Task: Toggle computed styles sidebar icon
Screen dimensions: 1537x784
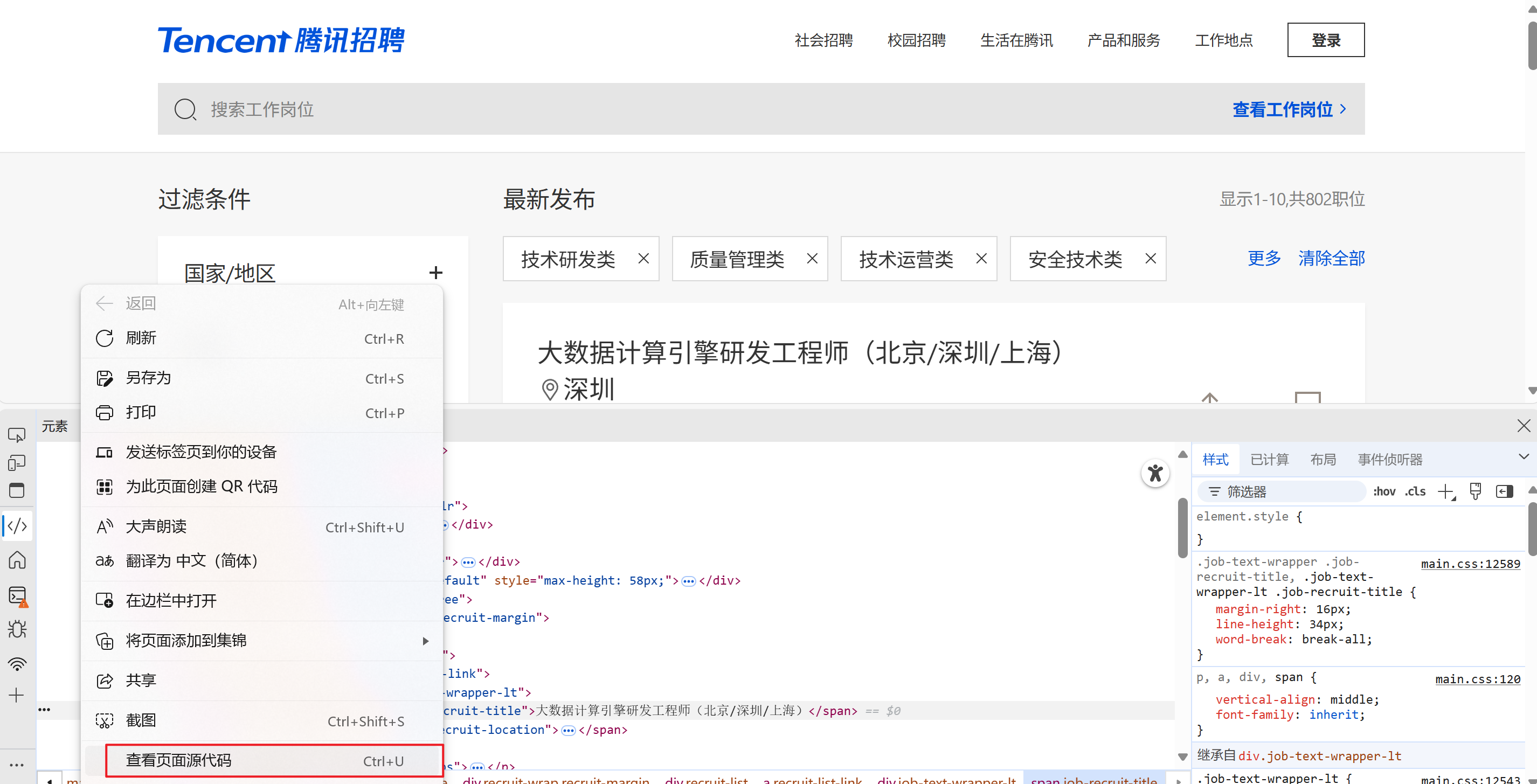Action: coord(1504,491)
